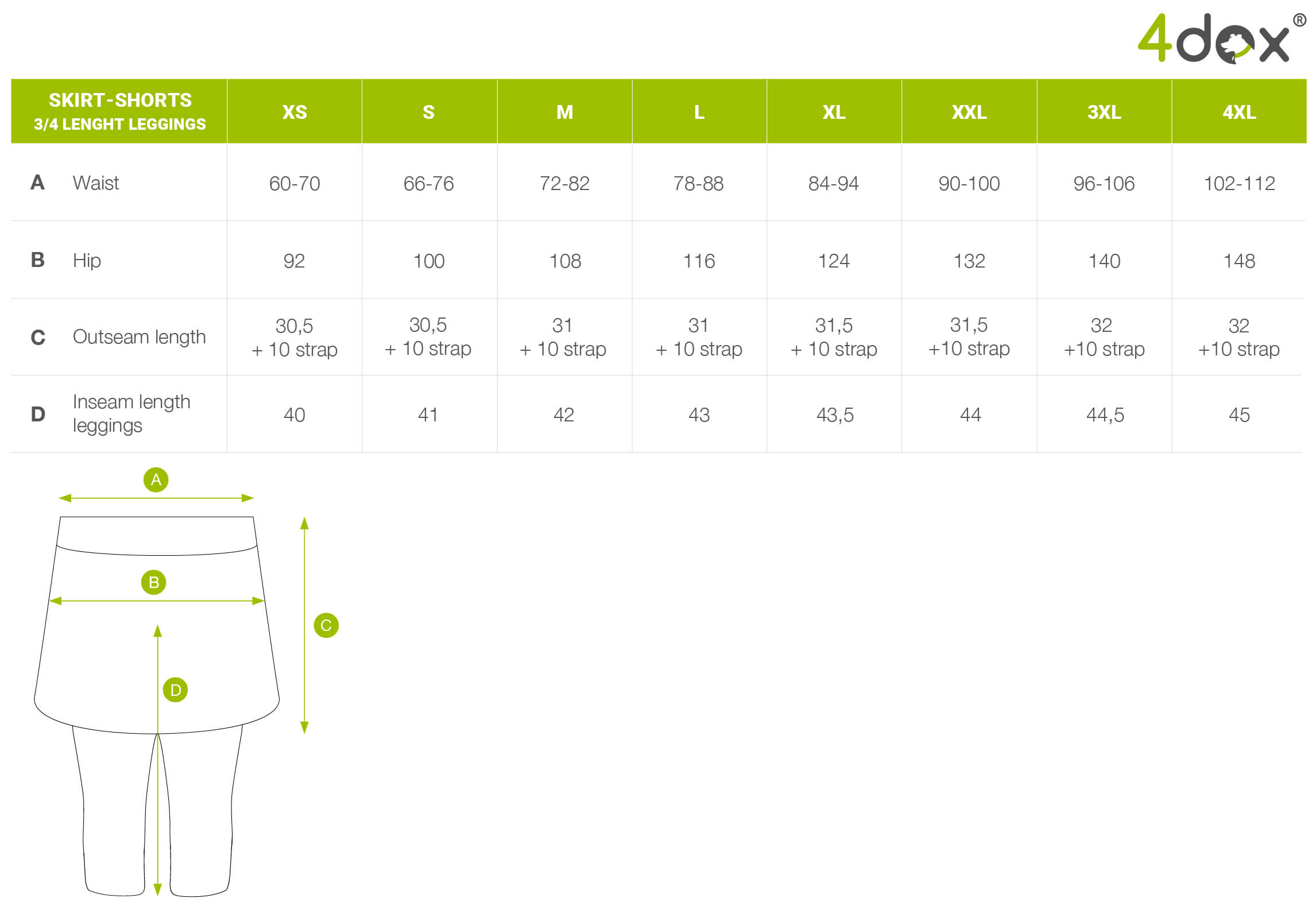Click the registered trademark symbol
Screen dimensions: 1316x910
1299,21
